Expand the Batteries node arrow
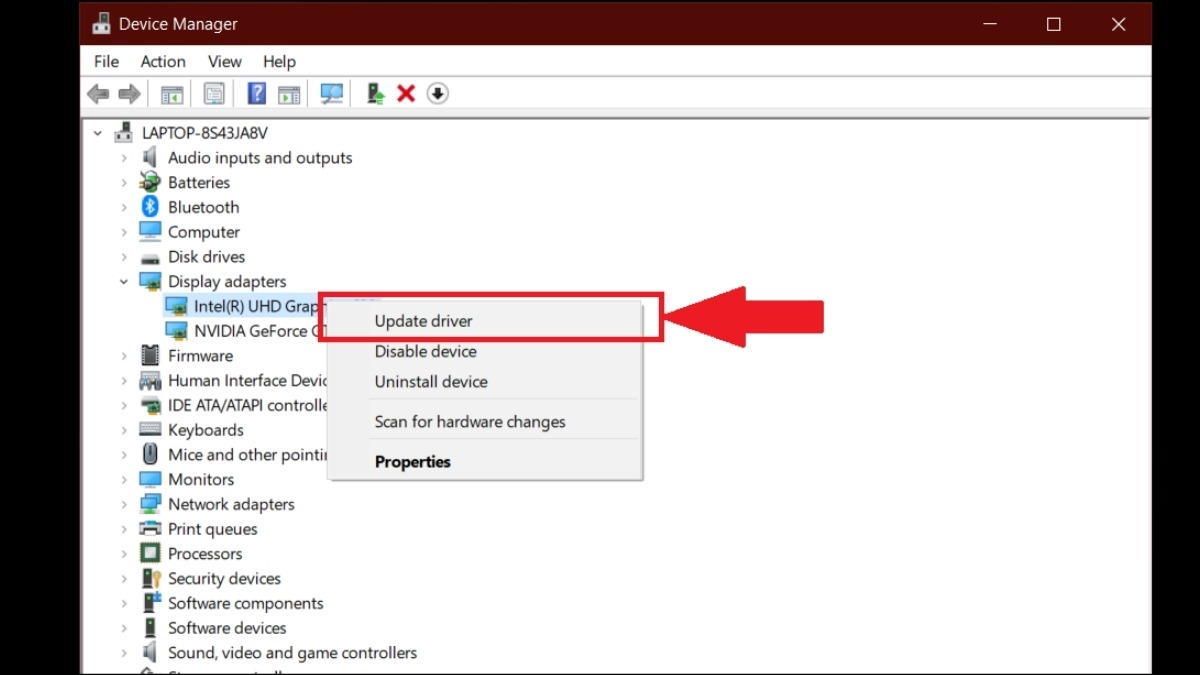 pyautogui.click(x=124, y=182)
